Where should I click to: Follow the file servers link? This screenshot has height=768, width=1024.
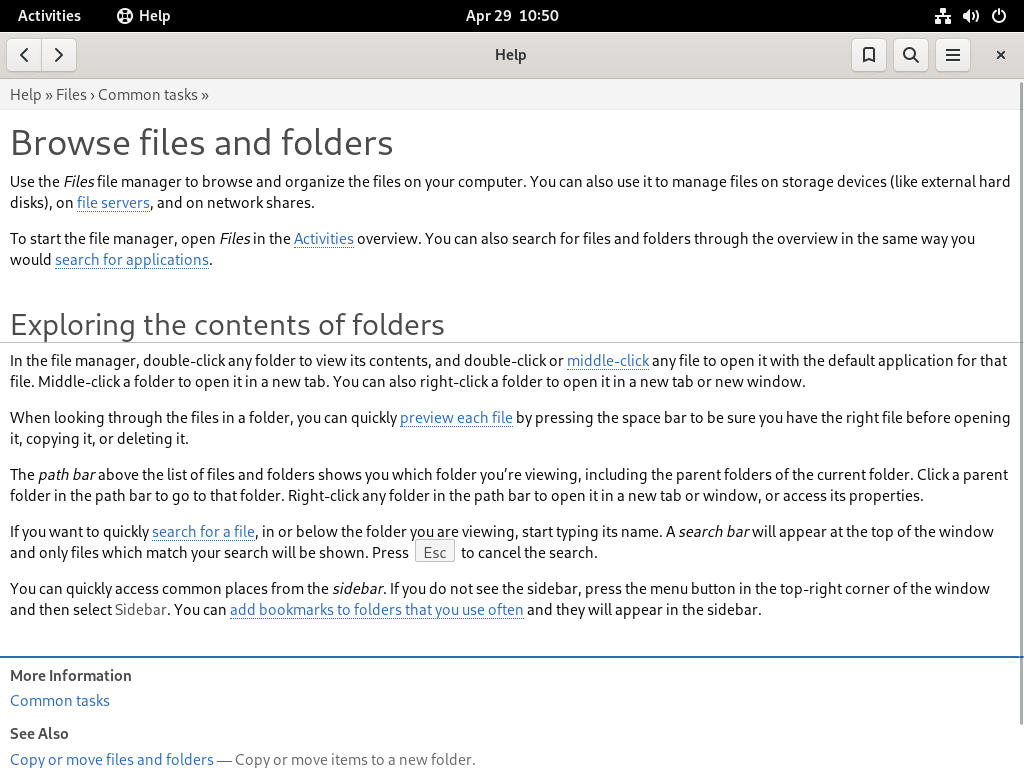(113, 203)
